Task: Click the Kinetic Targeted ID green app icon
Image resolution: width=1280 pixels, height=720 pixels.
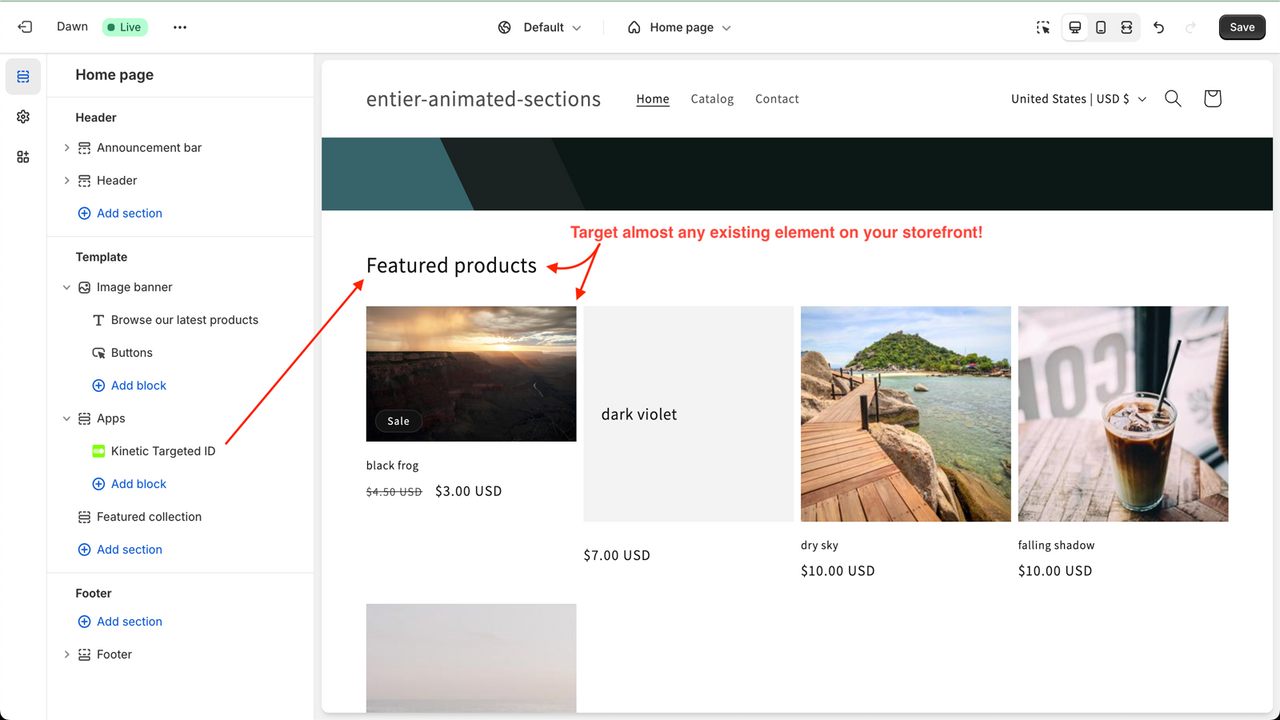Action: [x=99, y=451]
